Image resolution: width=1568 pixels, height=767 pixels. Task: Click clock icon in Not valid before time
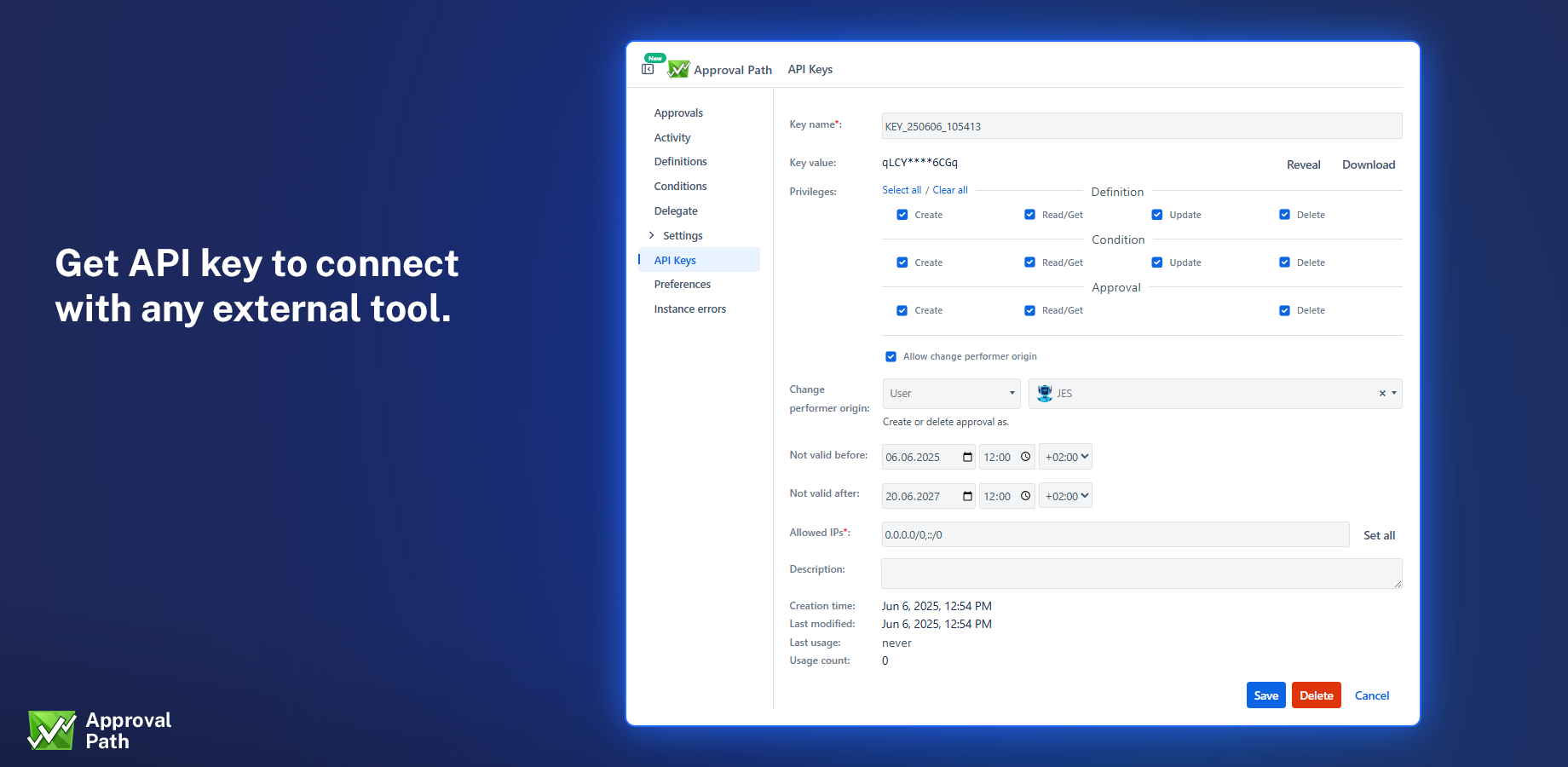point(1025,457)
